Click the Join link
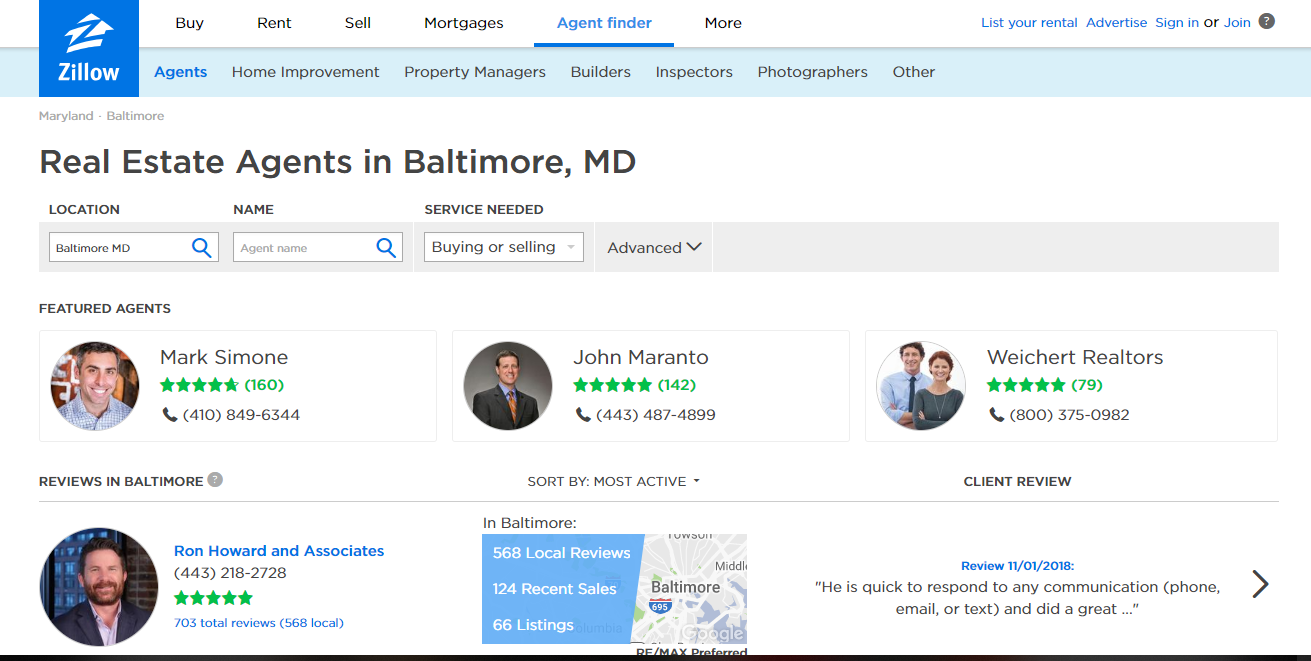 pyautogui.click(x=1237, y=22)
